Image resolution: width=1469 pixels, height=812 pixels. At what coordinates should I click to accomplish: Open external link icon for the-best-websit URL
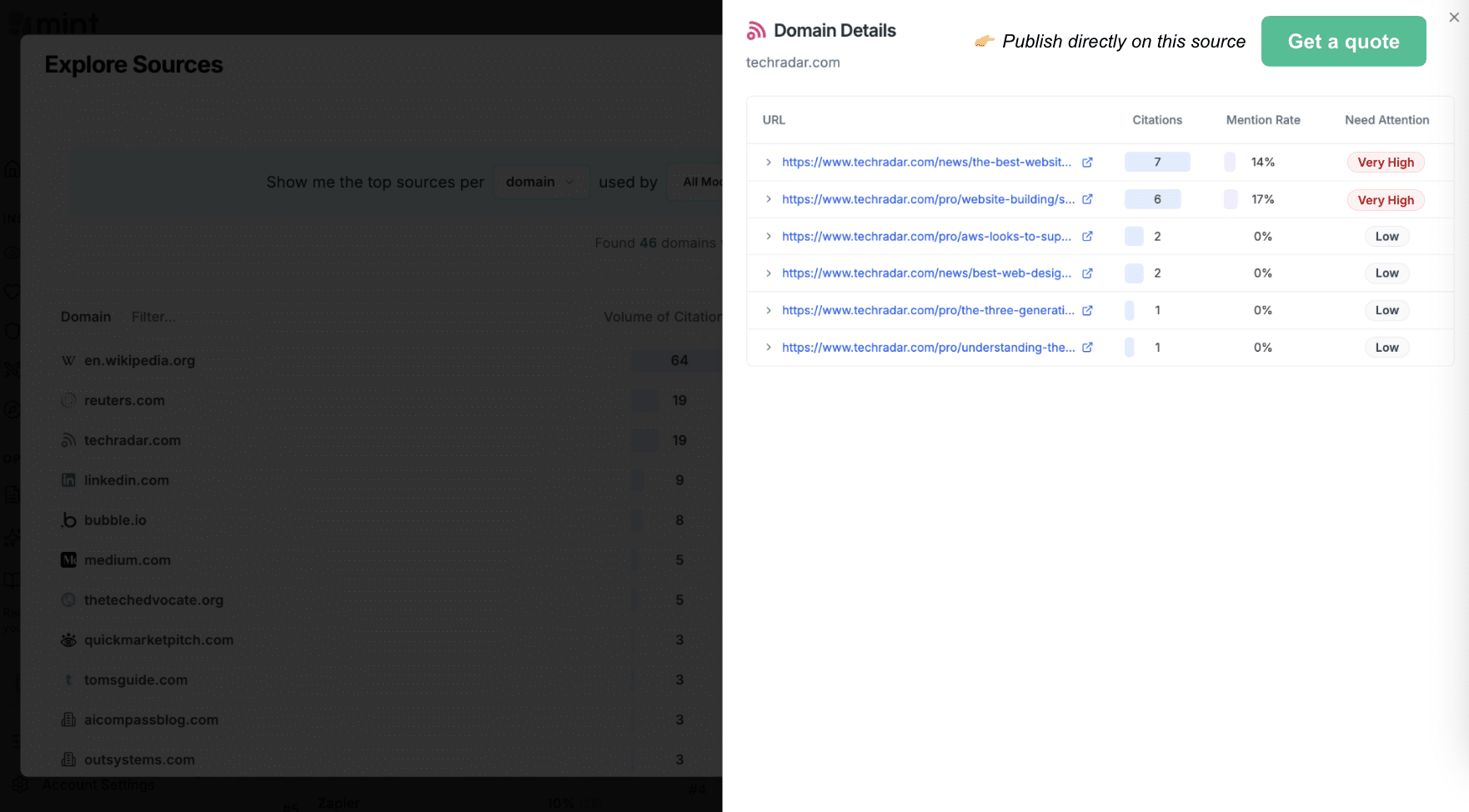point(1087,163)
